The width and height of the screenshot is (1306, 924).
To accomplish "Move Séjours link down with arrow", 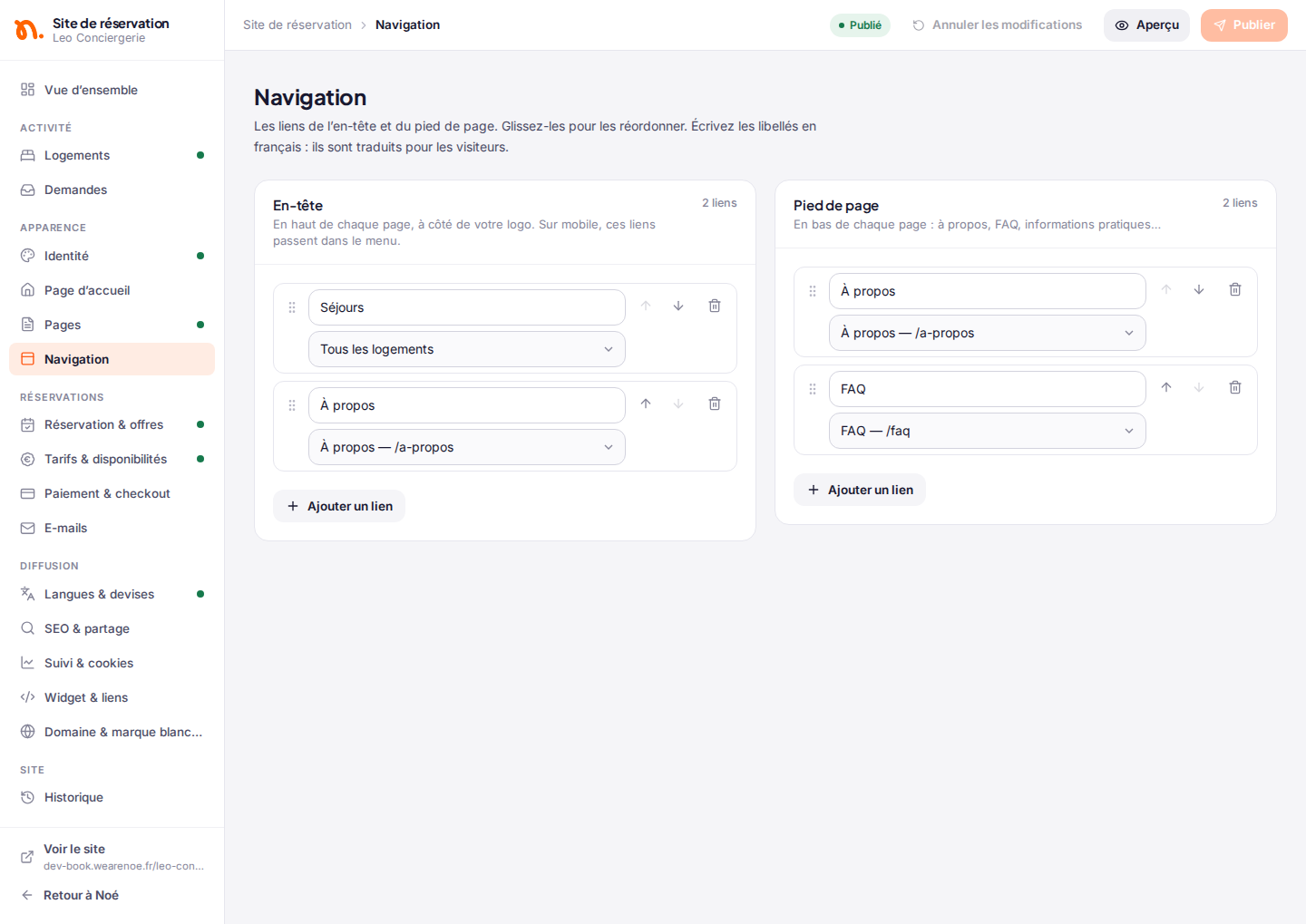I will 678,306.
